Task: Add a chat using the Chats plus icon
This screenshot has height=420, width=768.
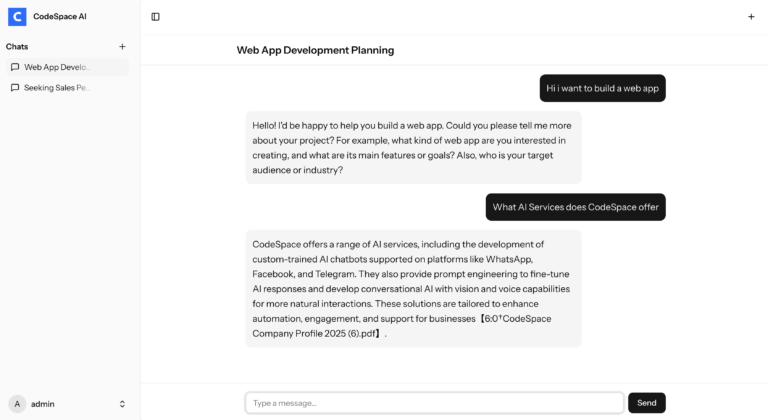Action: [122, 47]
